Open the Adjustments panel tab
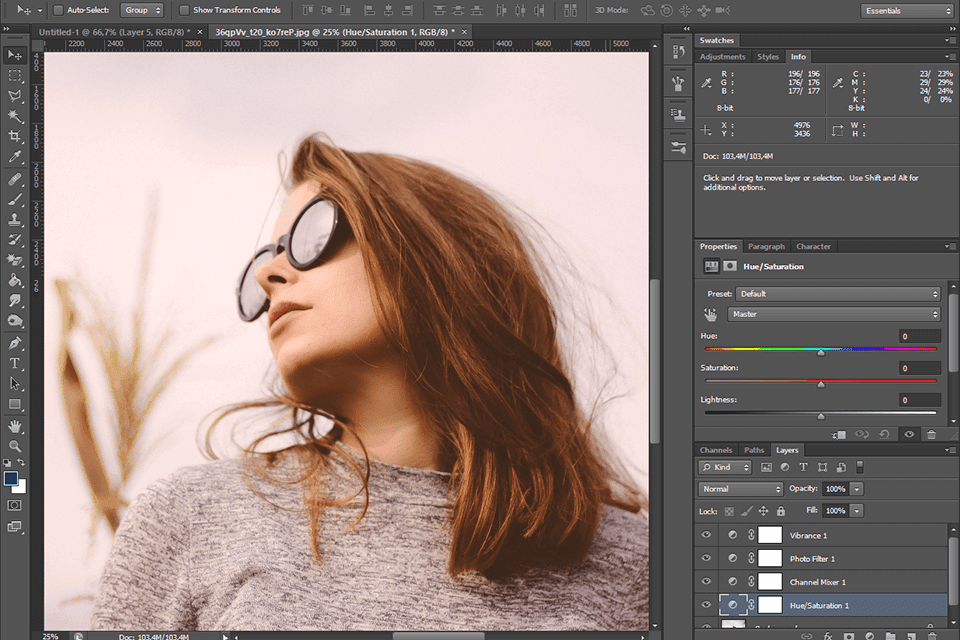The width and height of the screenshot is (960, 640). [x=722, y=57]
